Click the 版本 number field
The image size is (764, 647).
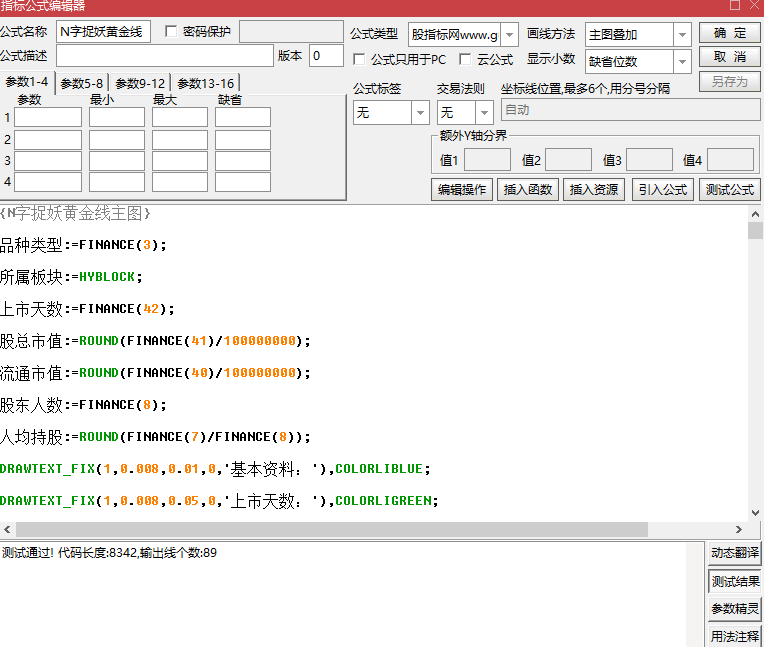click(326, 56)
